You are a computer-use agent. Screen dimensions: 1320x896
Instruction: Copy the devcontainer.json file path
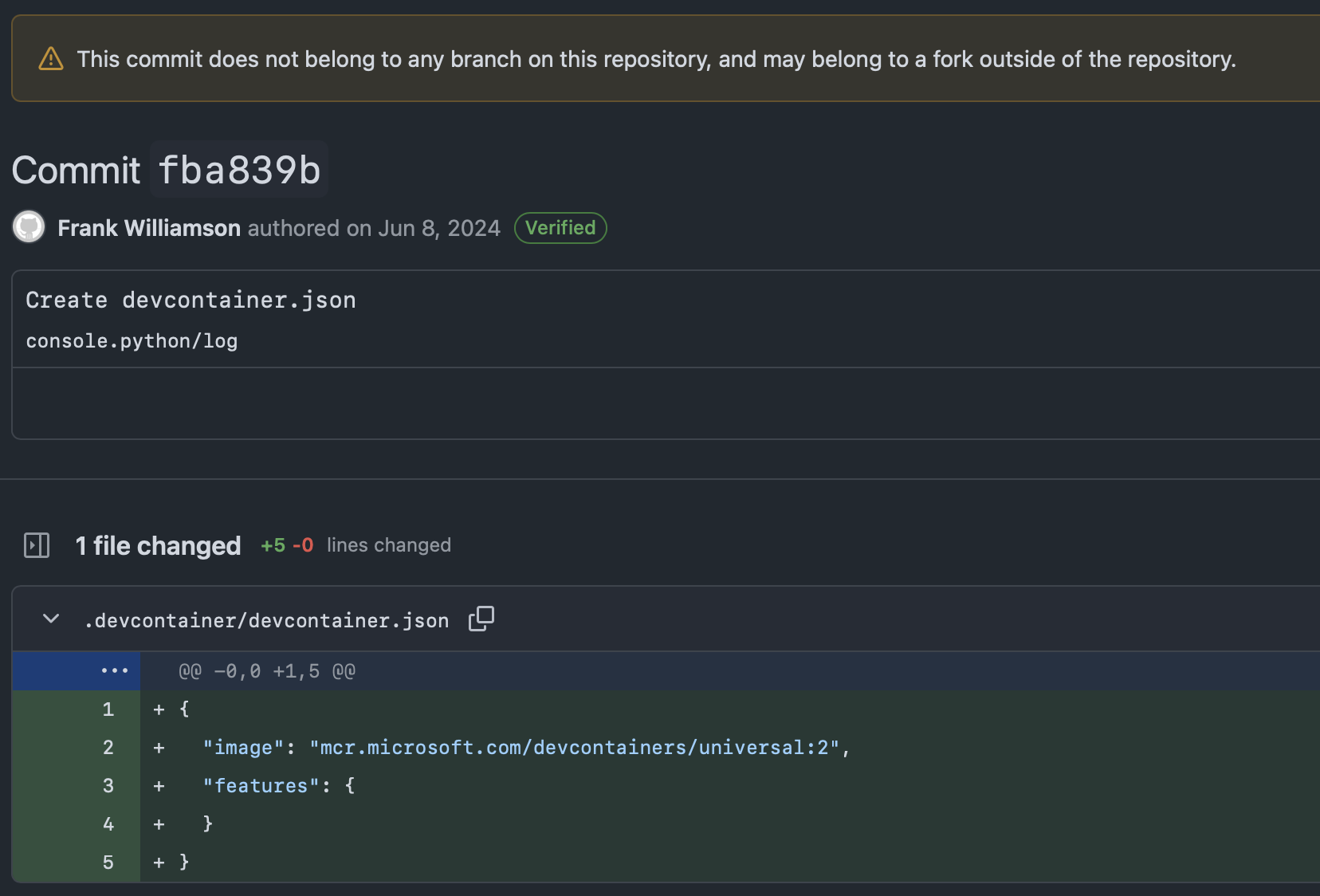[481, 619]
